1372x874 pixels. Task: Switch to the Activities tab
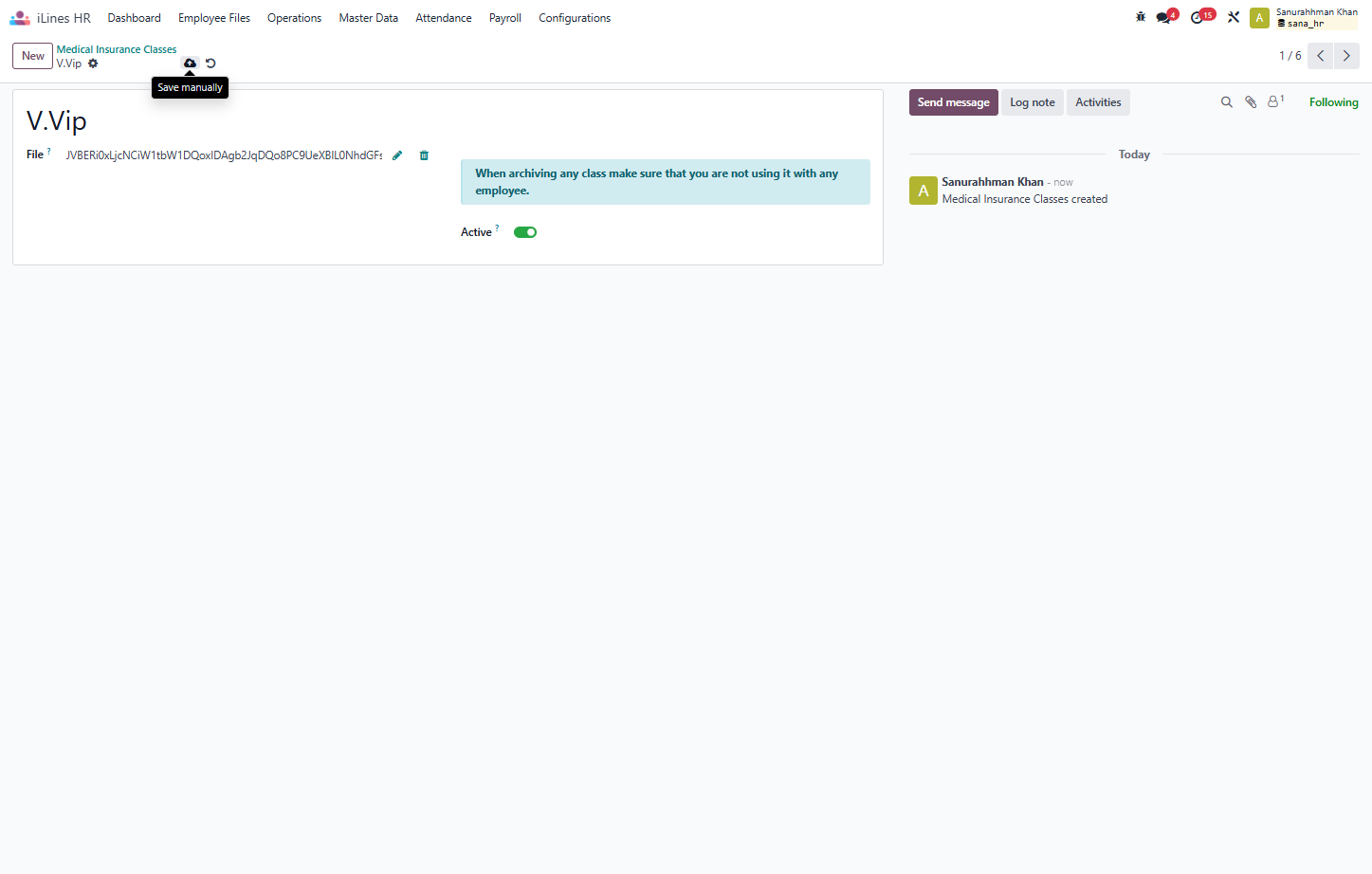pos(1098,102)
